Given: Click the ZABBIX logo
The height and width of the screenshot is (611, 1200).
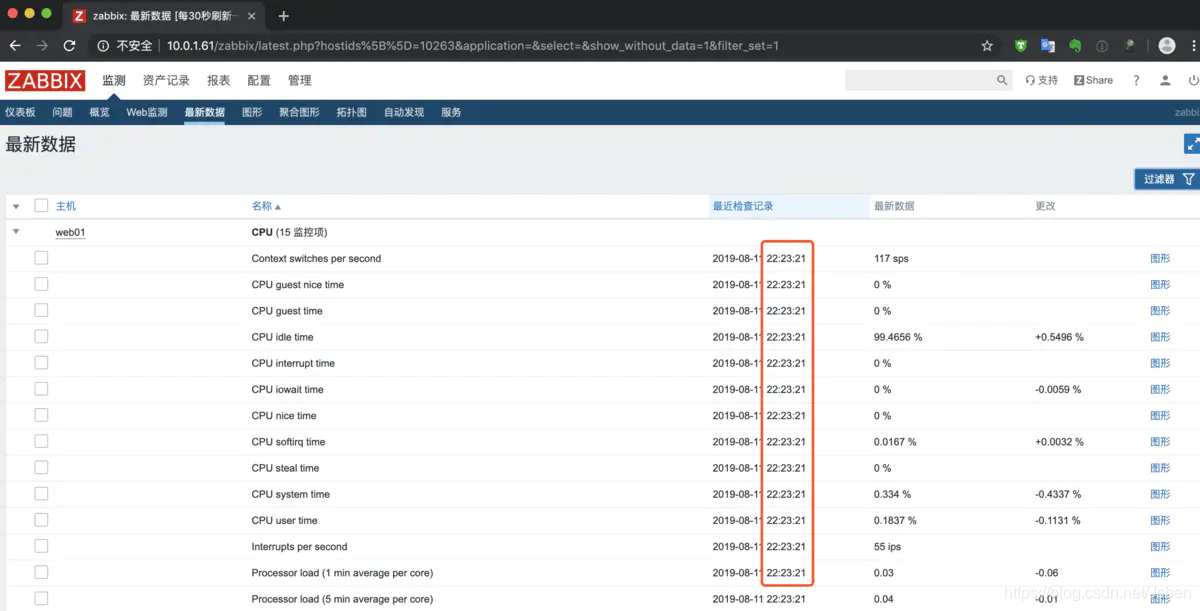Looking at the screenshot, I should pyautogui.click(x=45, y=81).
